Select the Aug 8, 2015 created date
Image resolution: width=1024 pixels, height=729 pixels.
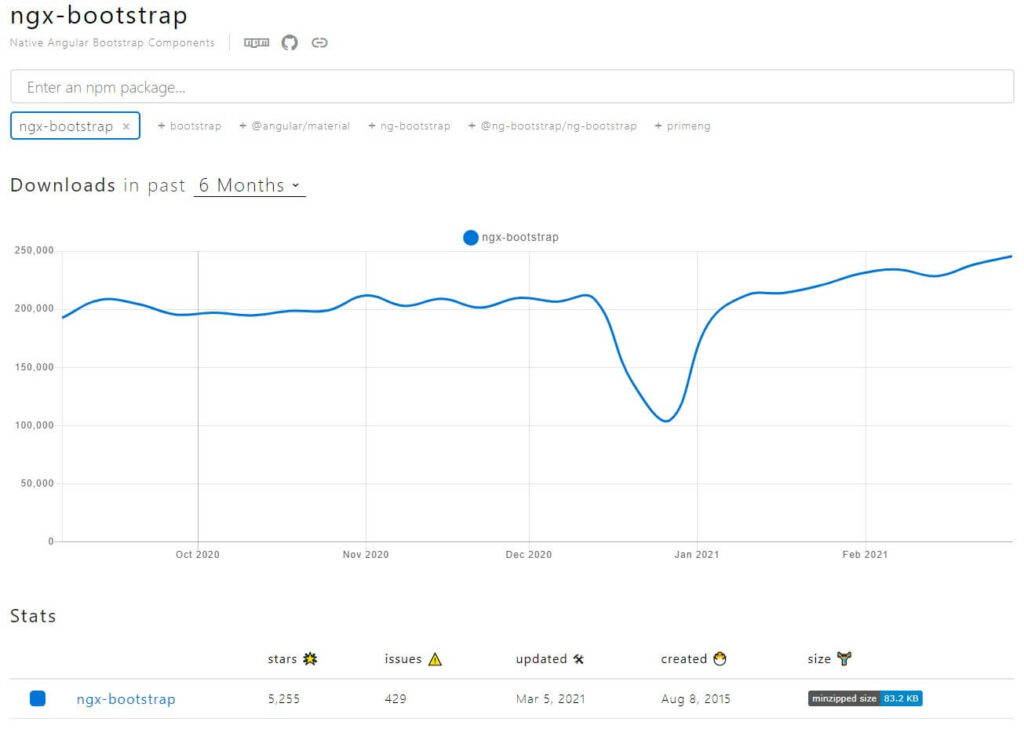click(696, 699)
